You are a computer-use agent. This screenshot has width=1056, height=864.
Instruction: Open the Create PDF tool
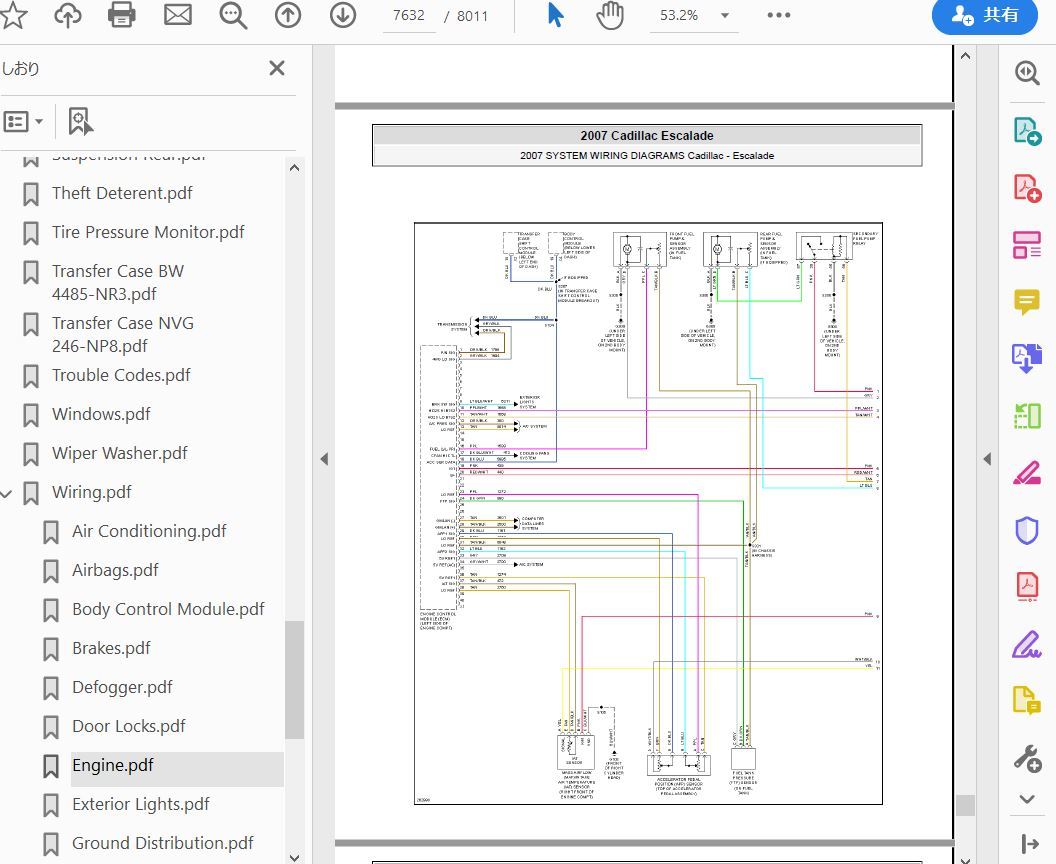point(1026,187)
